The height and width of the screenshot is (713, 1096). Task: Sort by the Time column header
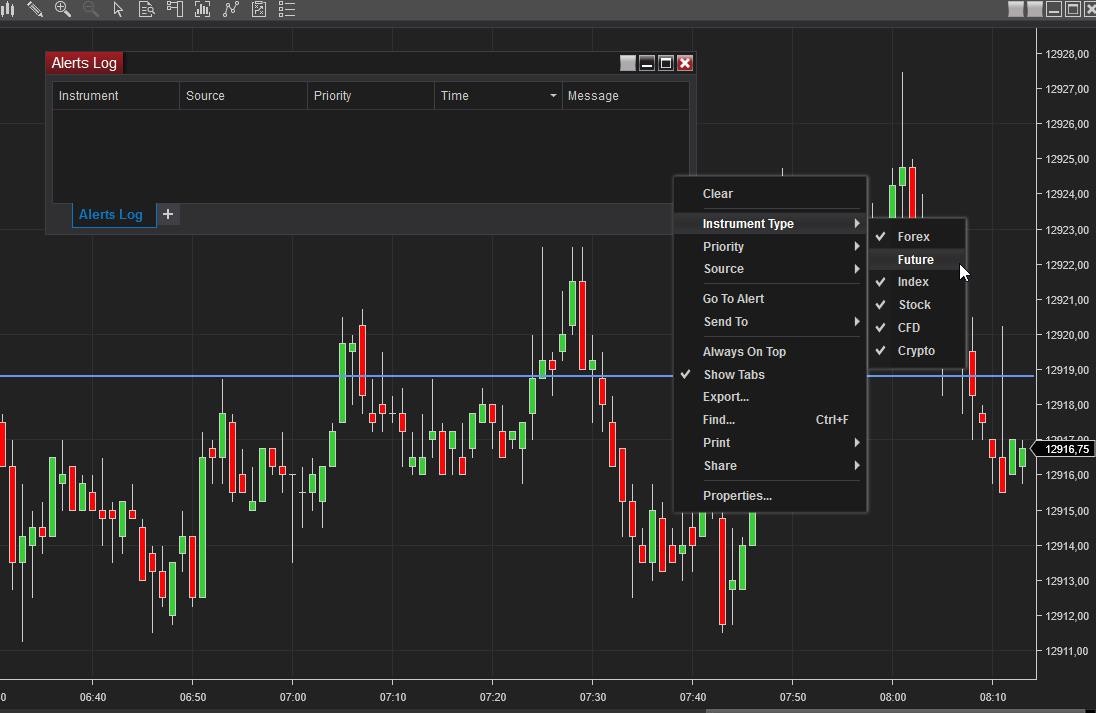tap(498, 96)
